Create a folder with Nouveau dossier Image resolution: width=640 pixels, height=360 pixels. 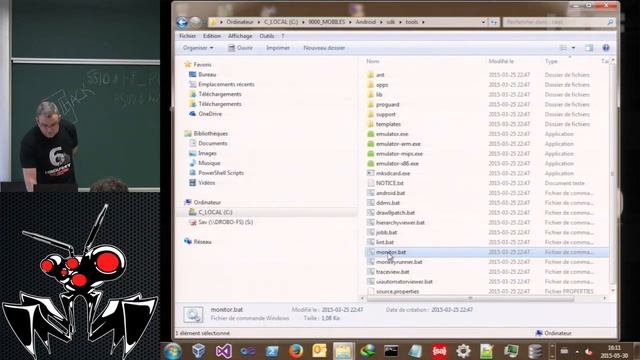324,48
